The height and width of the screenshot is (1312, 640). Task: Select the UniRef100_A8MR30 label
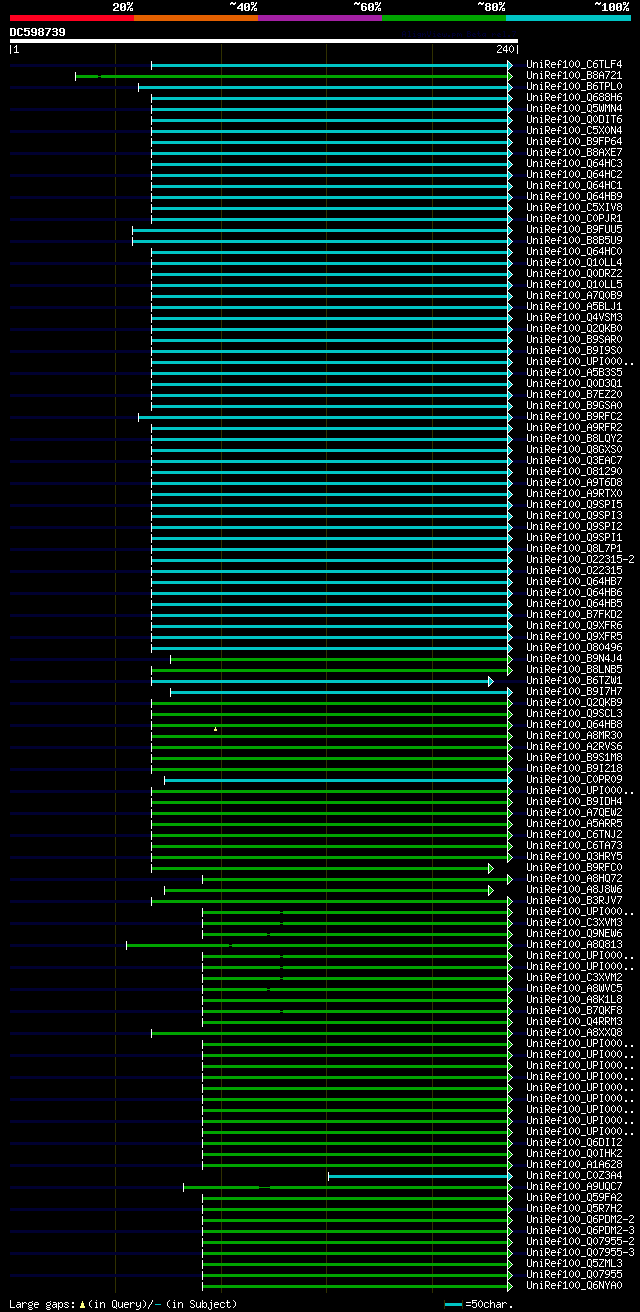pyautogui.click(x=574, y=736)
